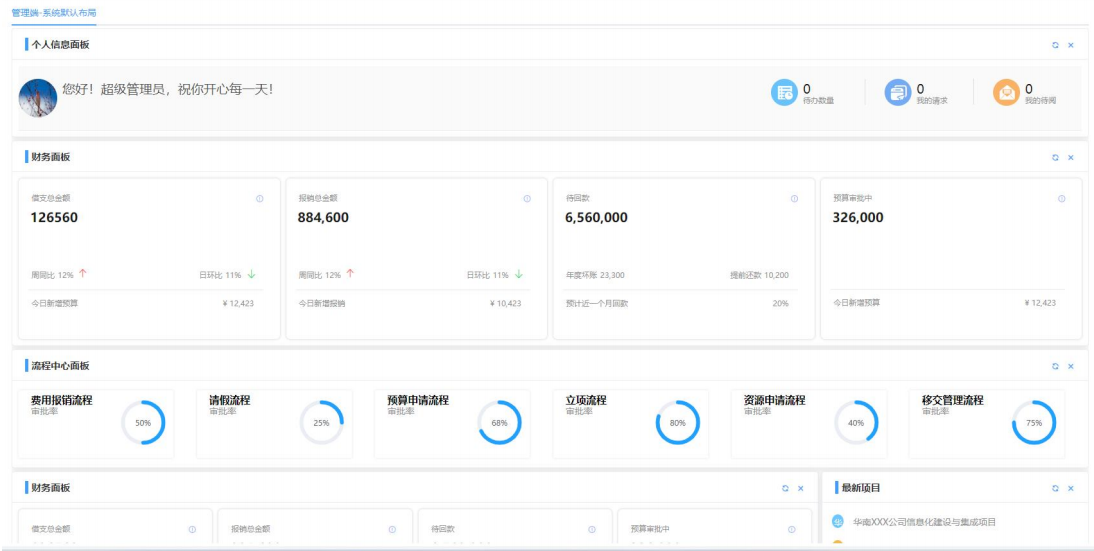
Task: Click the user avatar picture
Action: click(38, 98)
